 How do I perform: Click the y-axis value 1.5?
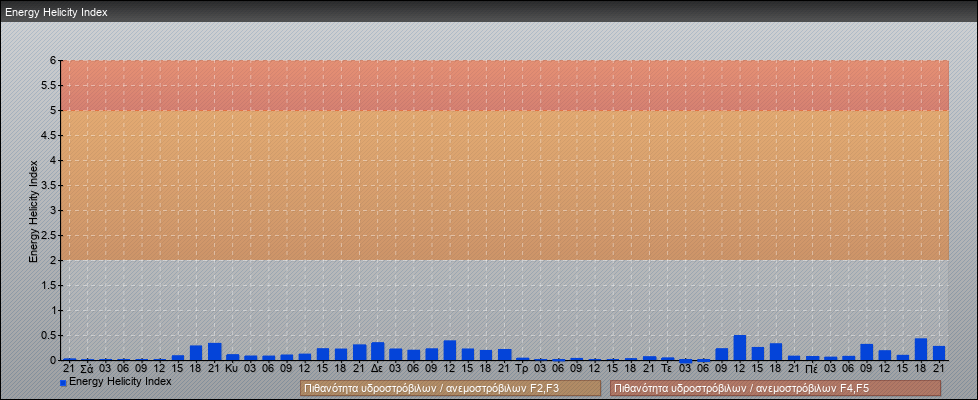[50, 285]
